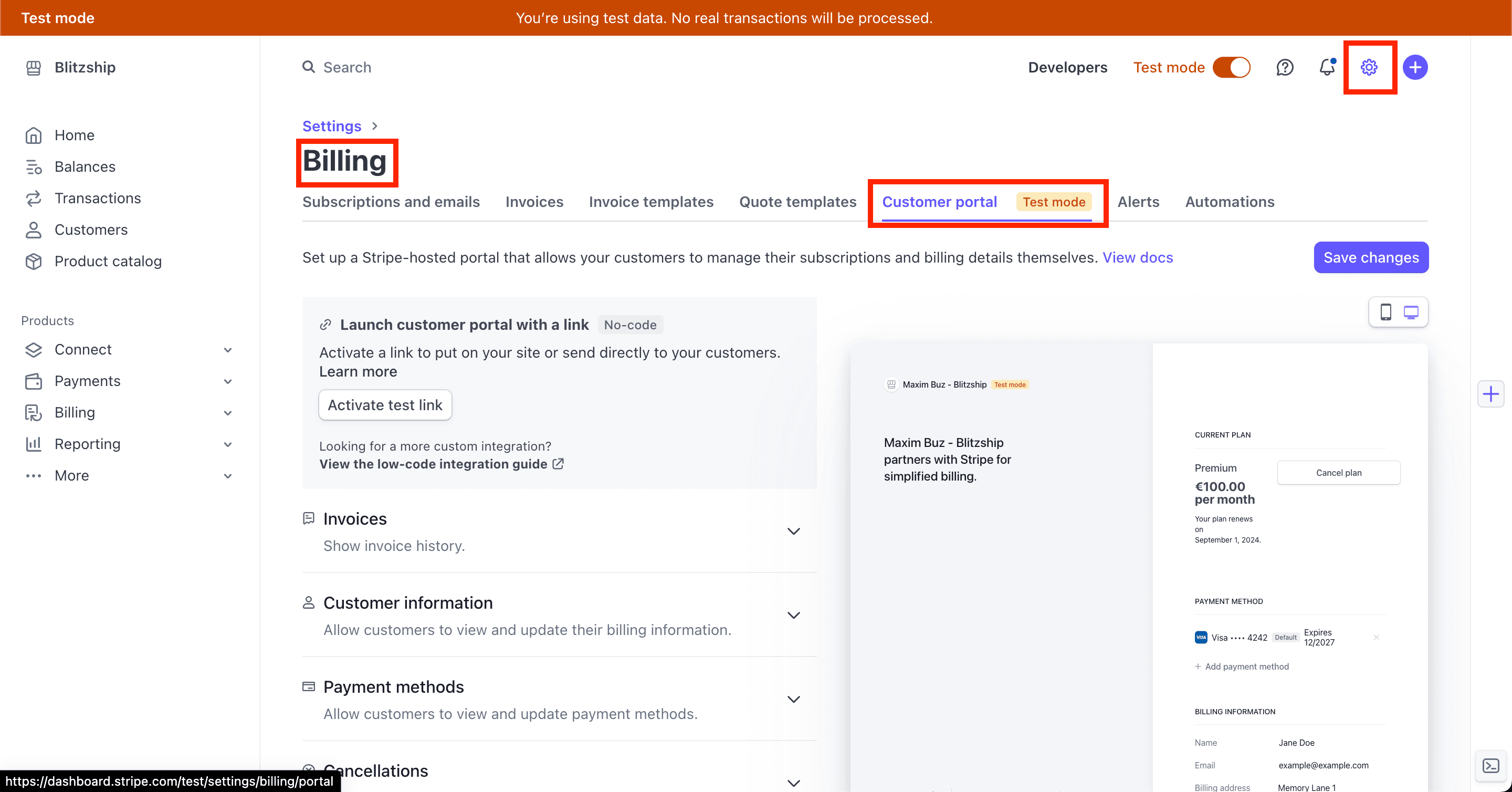Switch to the Alerts tab
This screenshot has width=1512, height=792.
pos(1138,201)
